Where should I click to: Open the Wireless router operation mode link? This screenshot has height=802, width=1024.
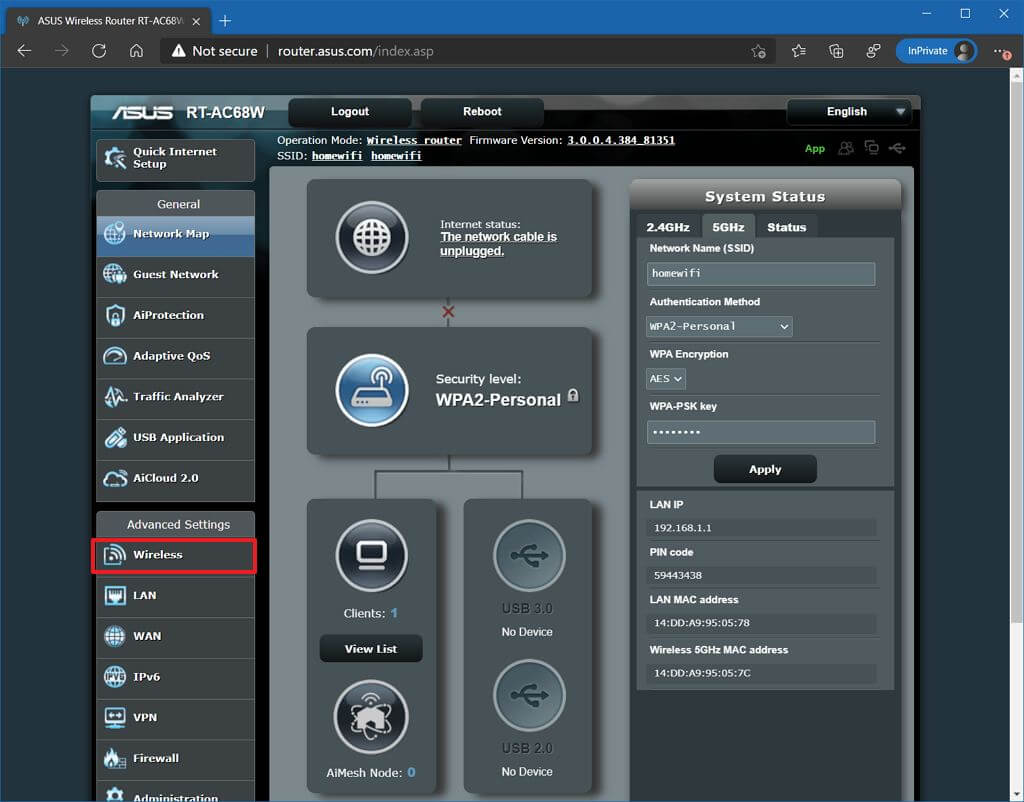point(413,140)
